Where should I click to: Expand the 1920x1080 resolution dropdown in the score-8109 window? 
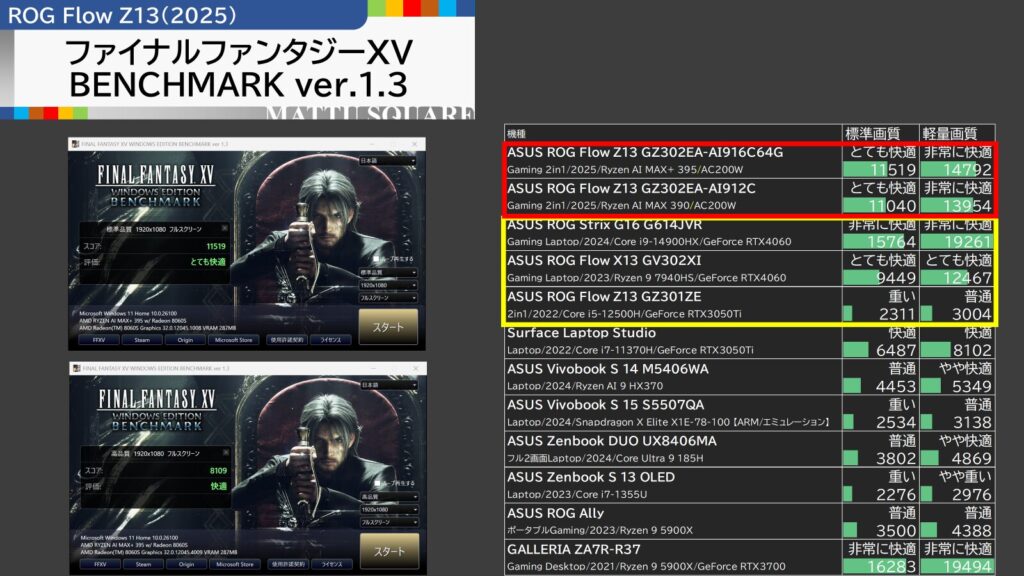tap(389, 509)
